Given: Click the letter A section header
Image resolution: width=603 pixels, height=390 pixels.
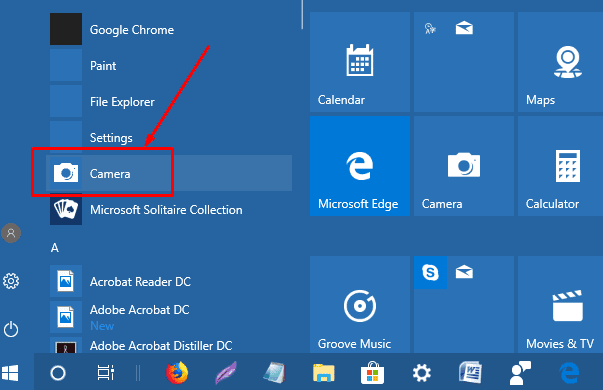Looking at the screenshot, I should [55, 248].
